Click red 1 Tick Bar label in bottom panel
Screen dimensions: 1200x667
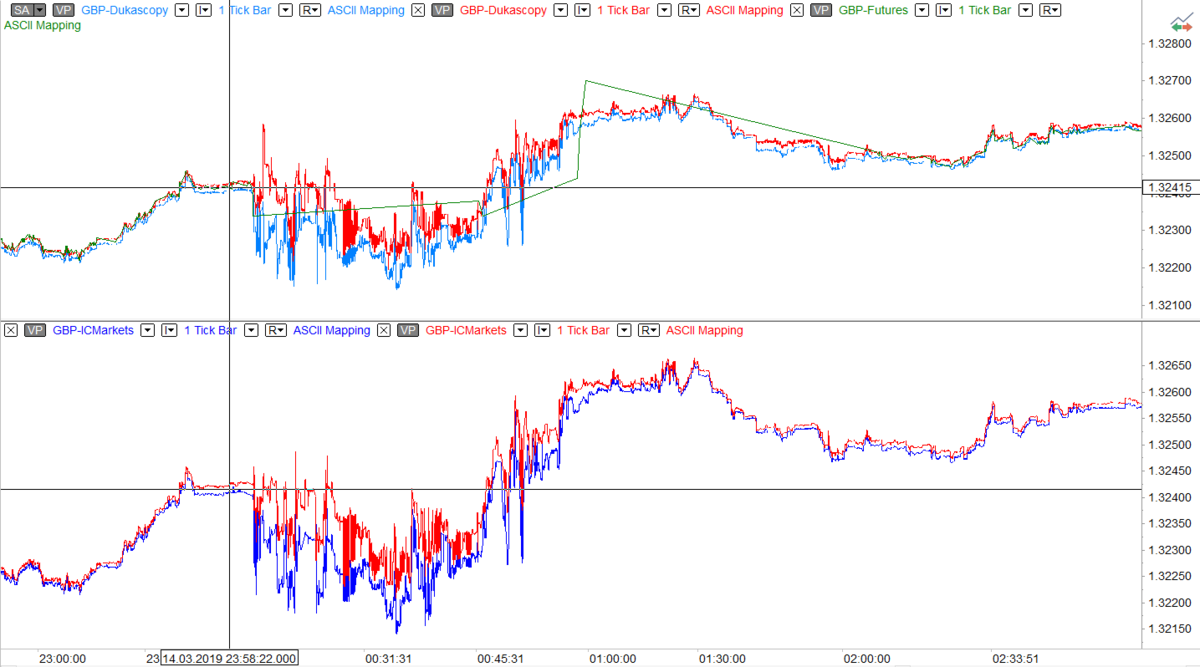[x=584, y=330]
